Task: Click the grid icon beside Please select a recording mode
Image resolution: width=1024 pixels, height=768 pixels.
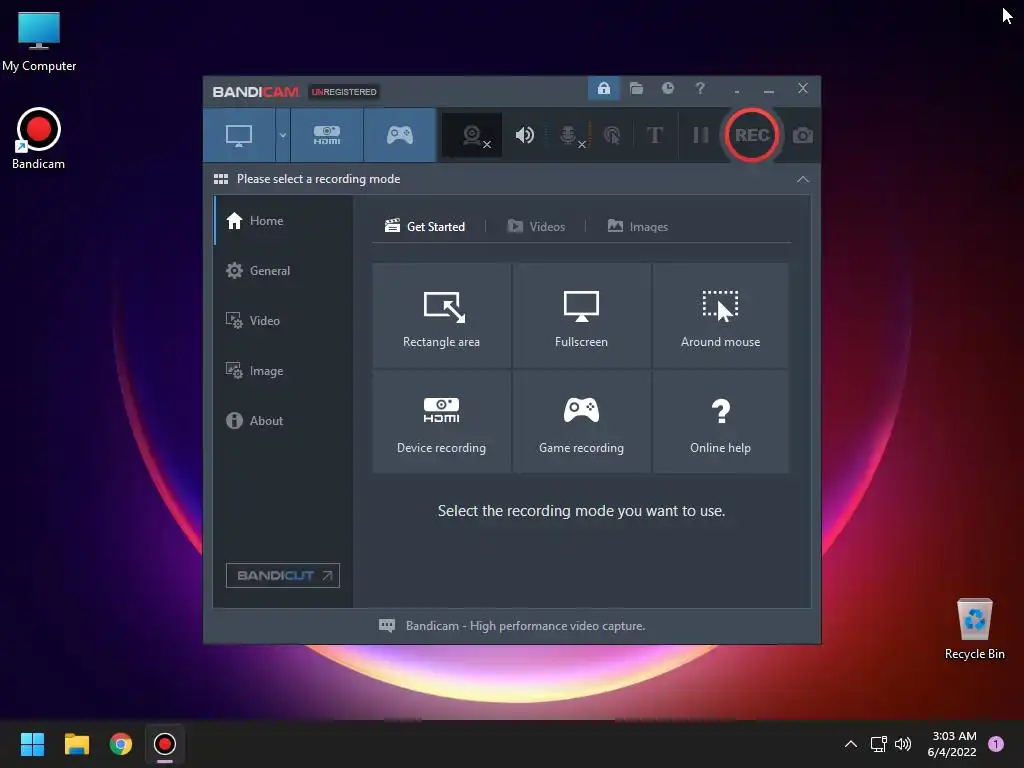Action: (221, 179)
